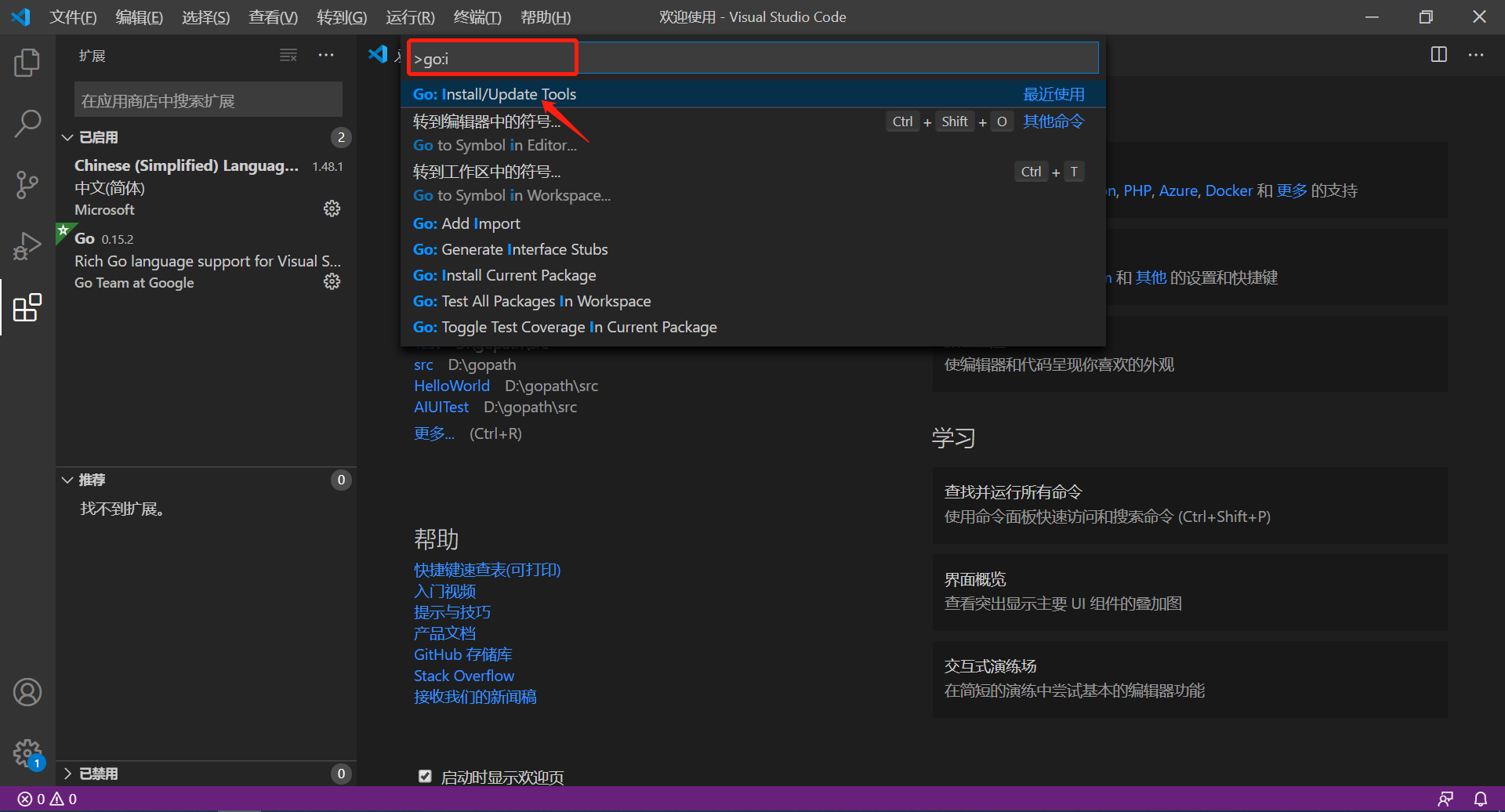This screenshot has width=1505, height=812.
Task: Open 快捷键速查表(可打印) link
Action: (488, 570)
